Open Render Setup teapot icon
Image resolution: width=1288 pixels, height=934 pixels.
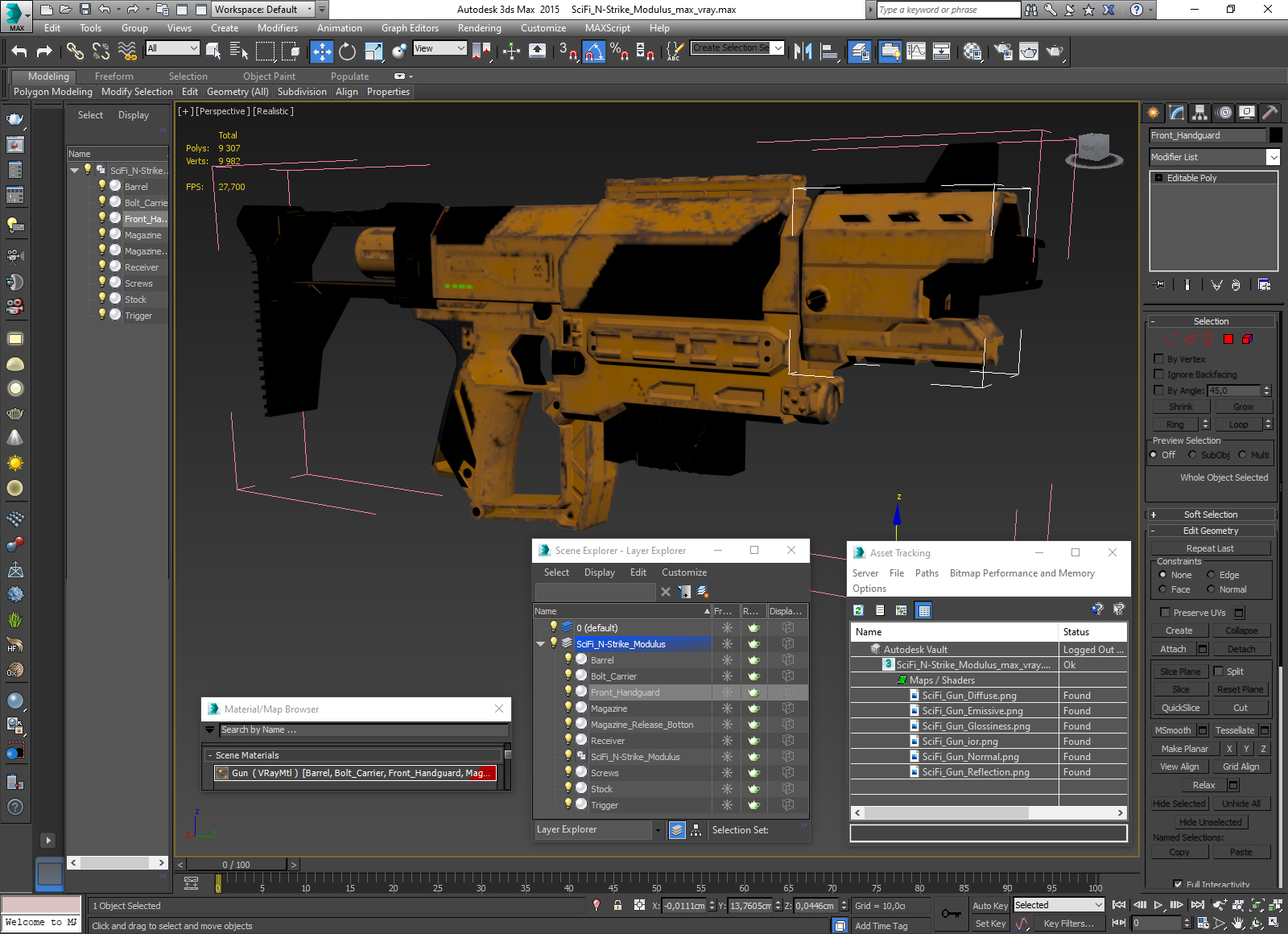(1003, 52)
